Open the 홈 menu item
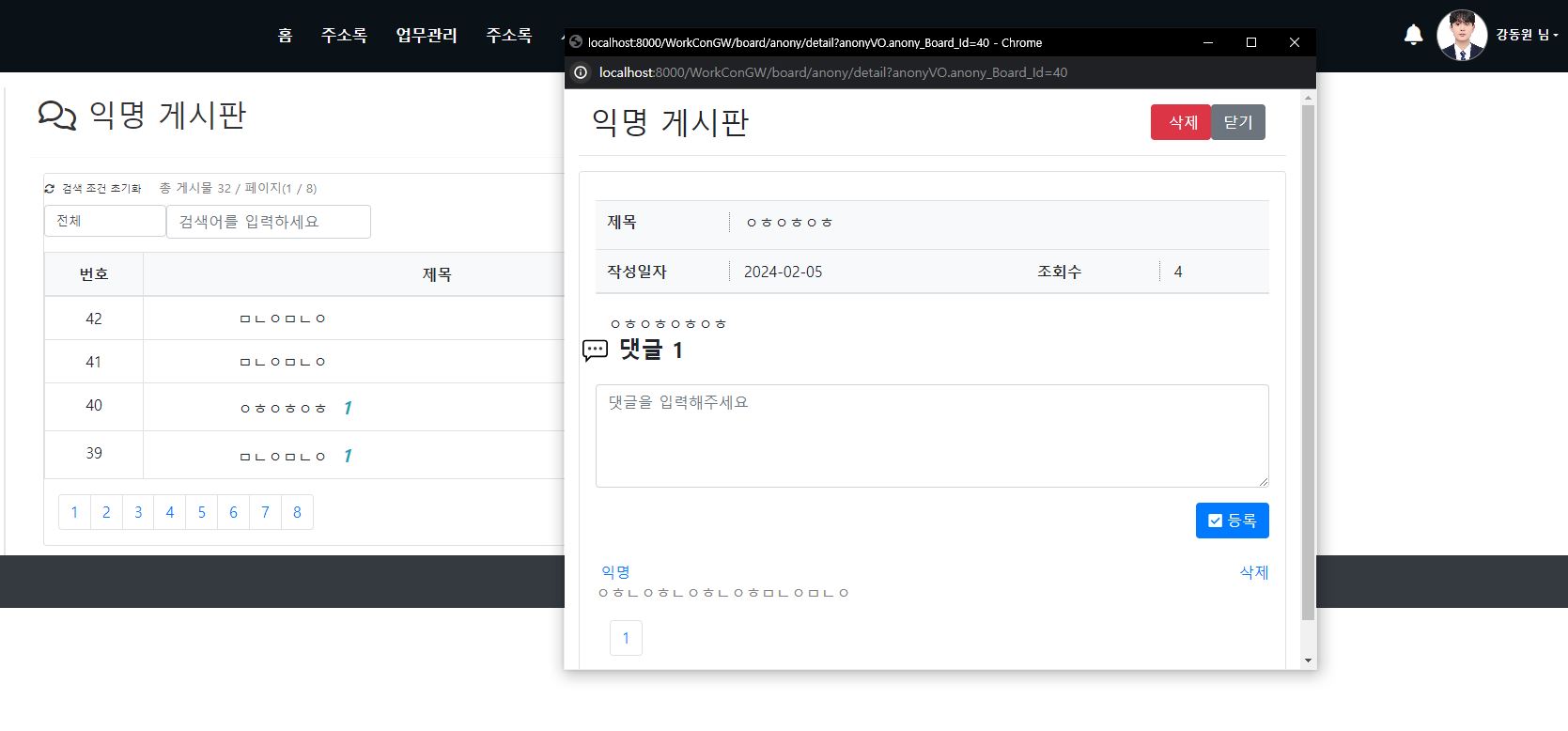 [285, 36]
